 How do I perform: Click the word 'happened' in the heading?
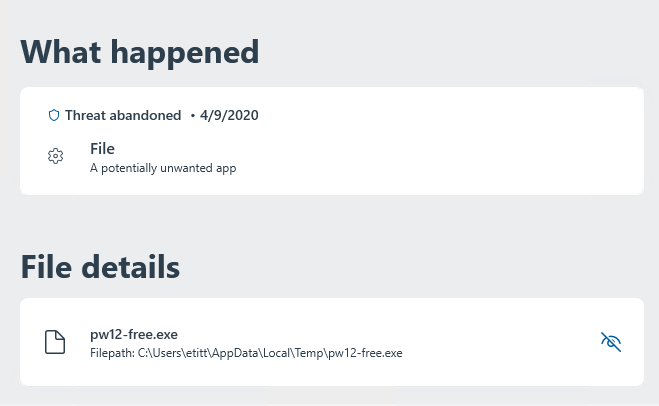[x=185, y=53]
